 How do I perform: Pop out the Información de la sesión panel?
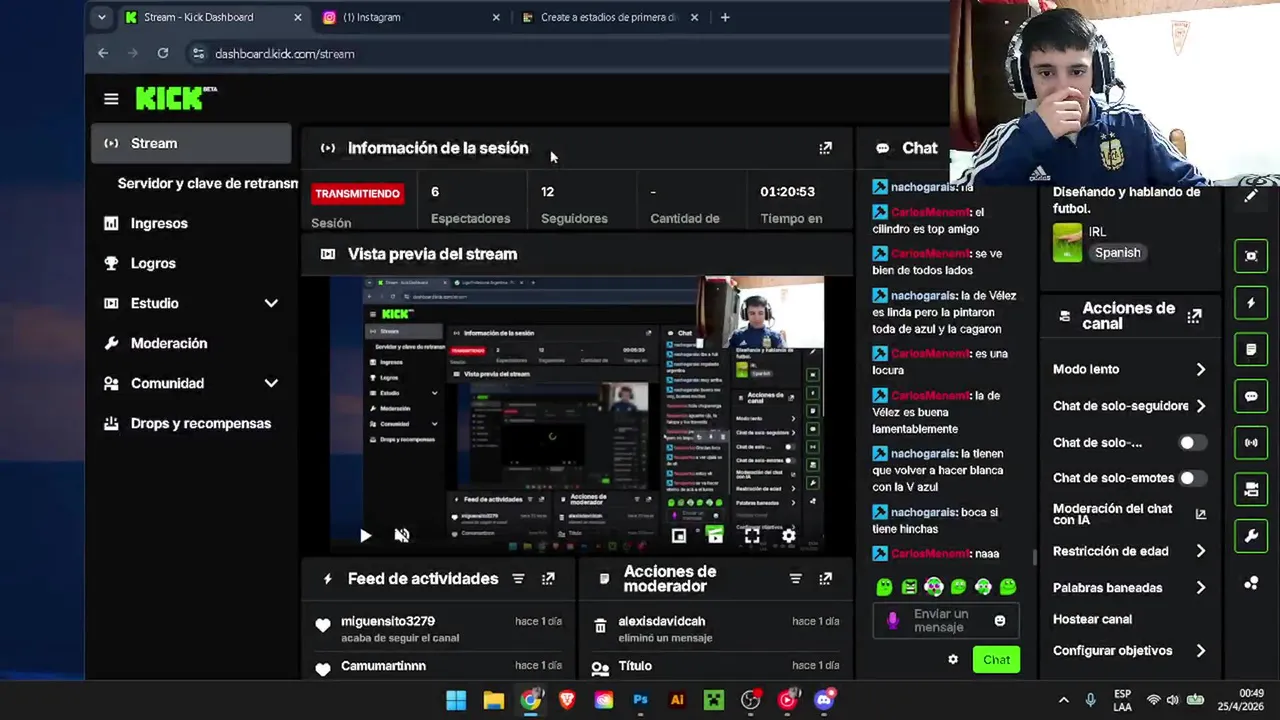[825, 148]
